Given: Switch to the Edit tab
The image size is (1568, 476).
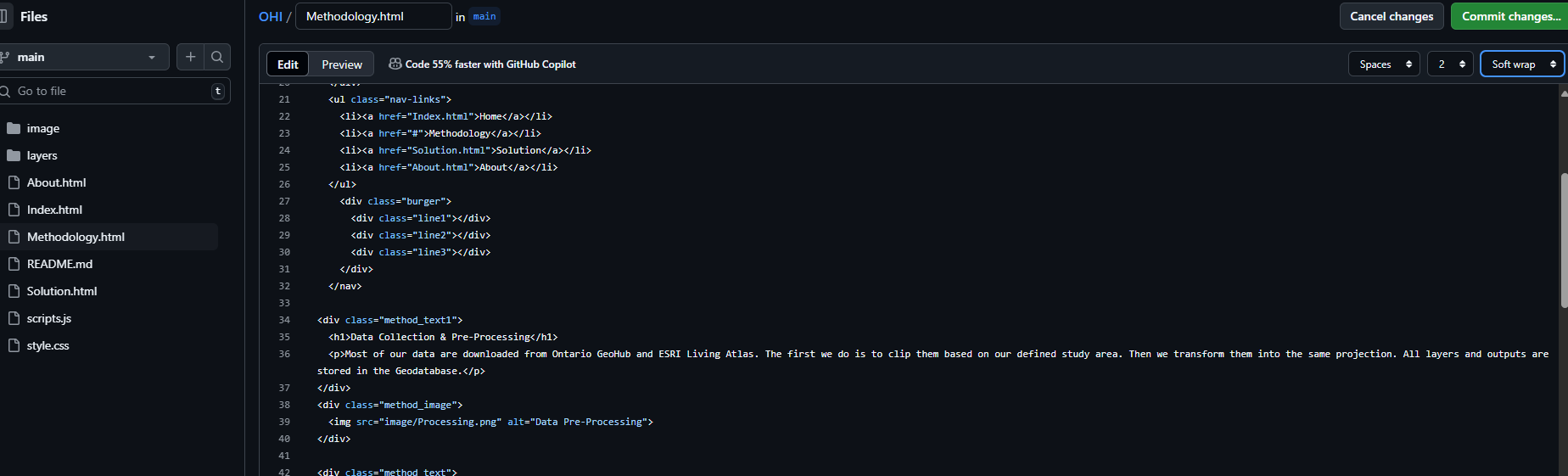Looking at the screenshot, I should (288, 64).
